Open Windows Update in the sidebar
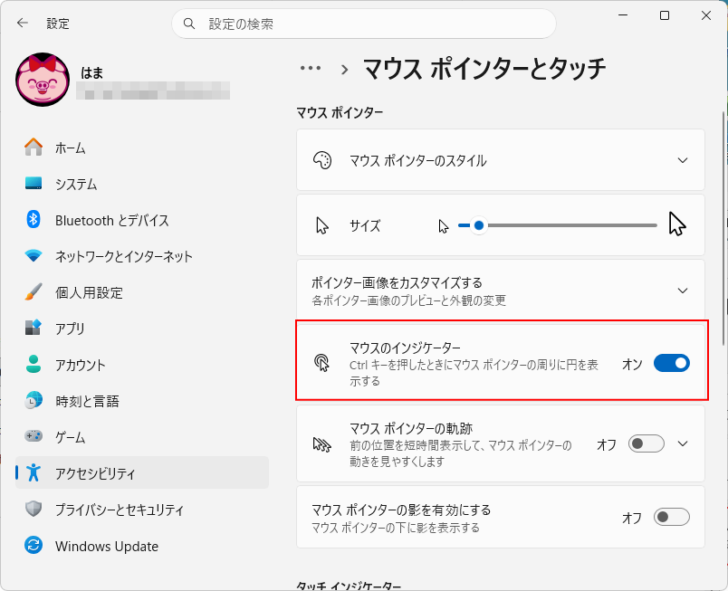 pyautogui.click(x=142, y=546)
